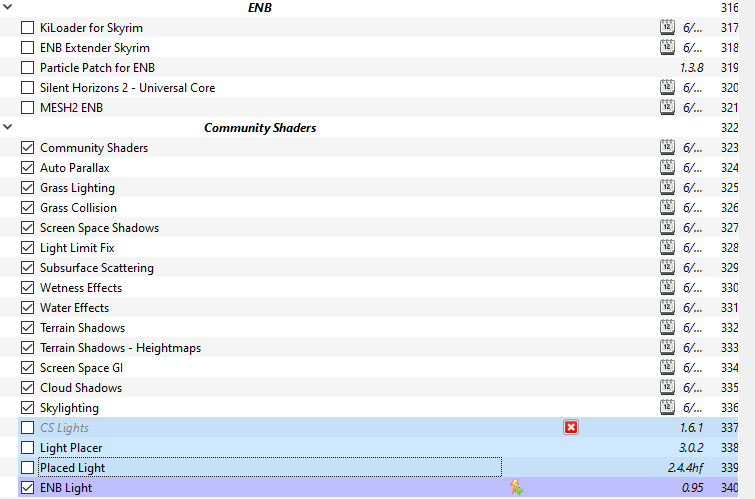Click calendar version icon for Grass Lighting
Viewport: 755px width, 499px height.
coord(667,187)
